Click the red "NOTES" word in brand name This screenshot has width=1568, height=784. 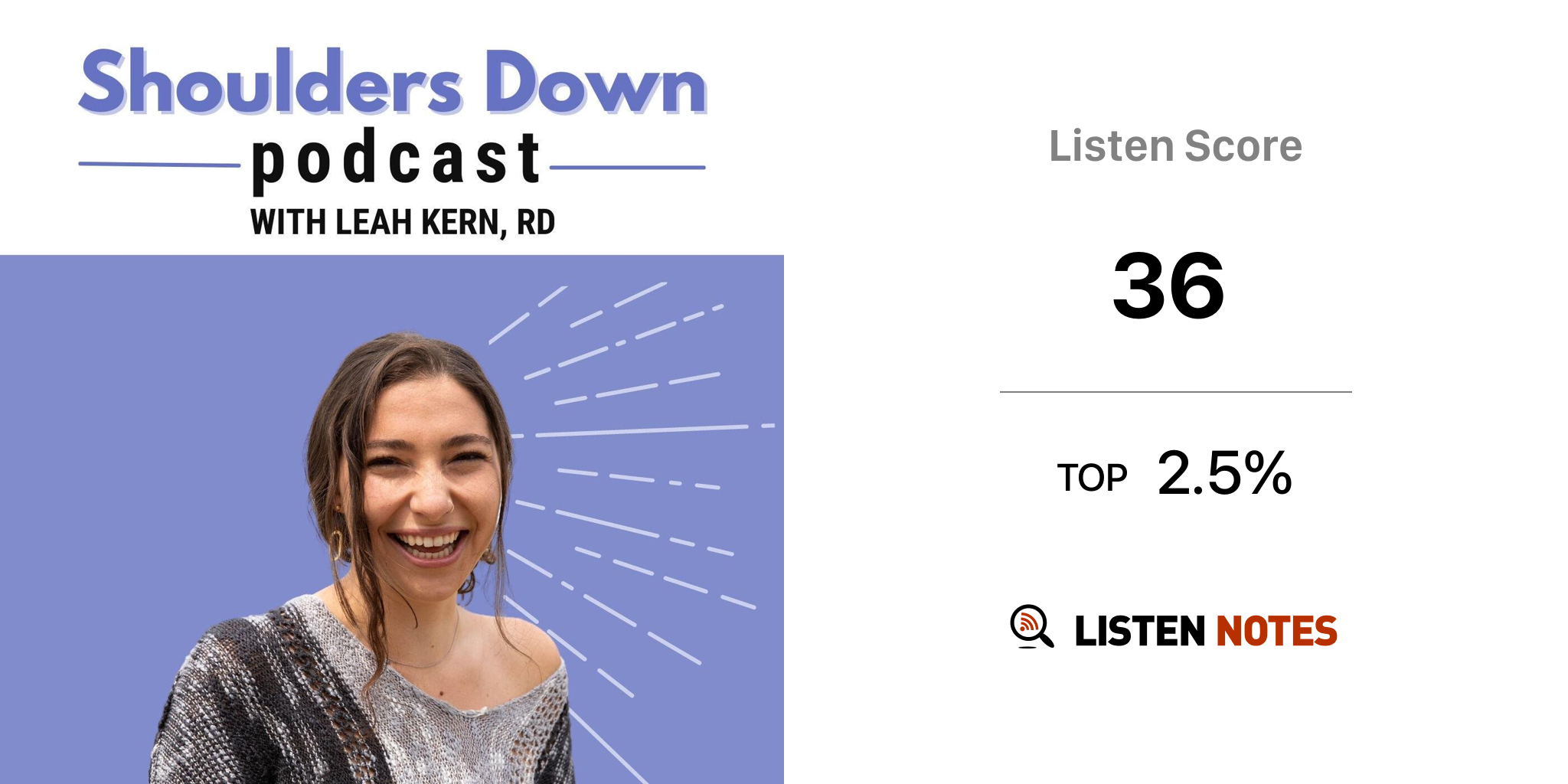pos(1276,631)
